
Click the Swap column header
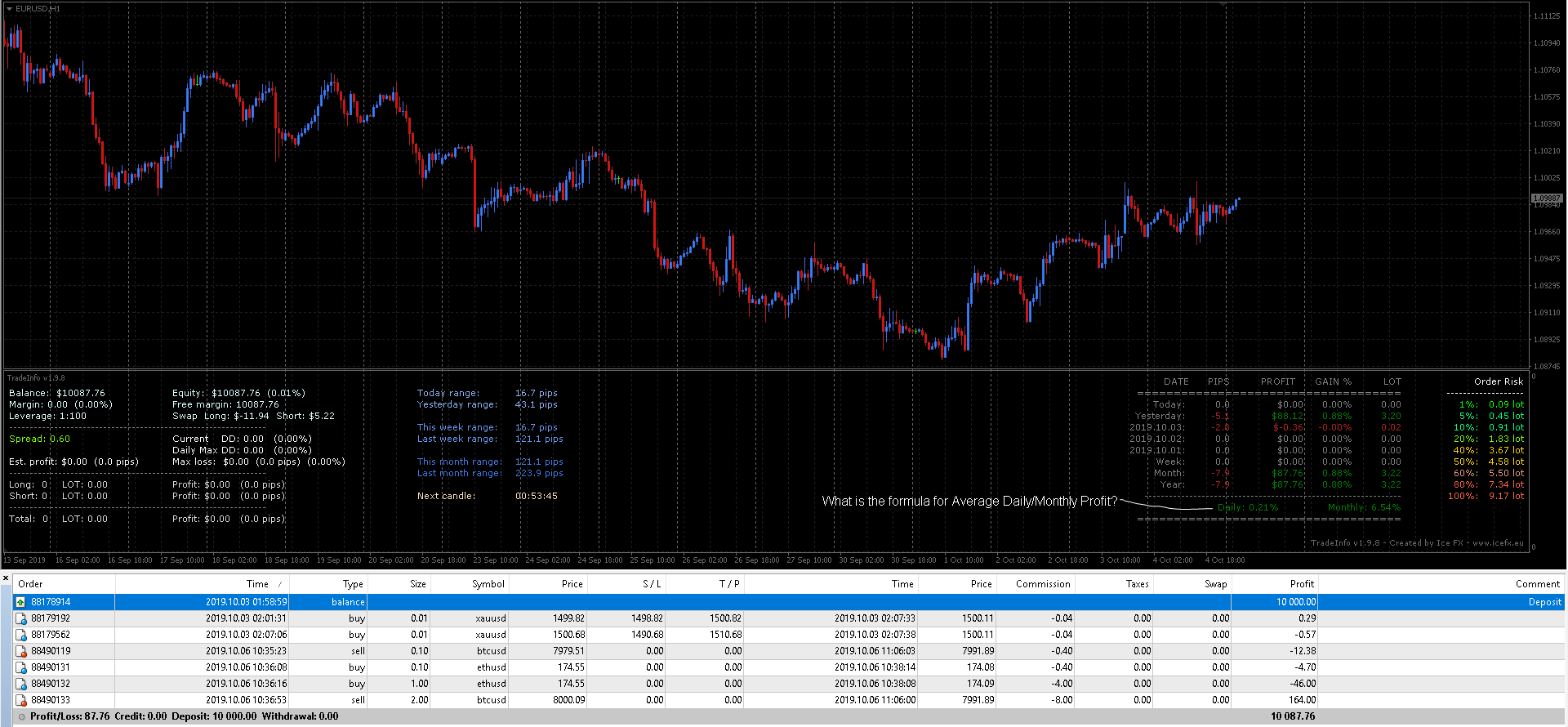(x=1215, y=584)
